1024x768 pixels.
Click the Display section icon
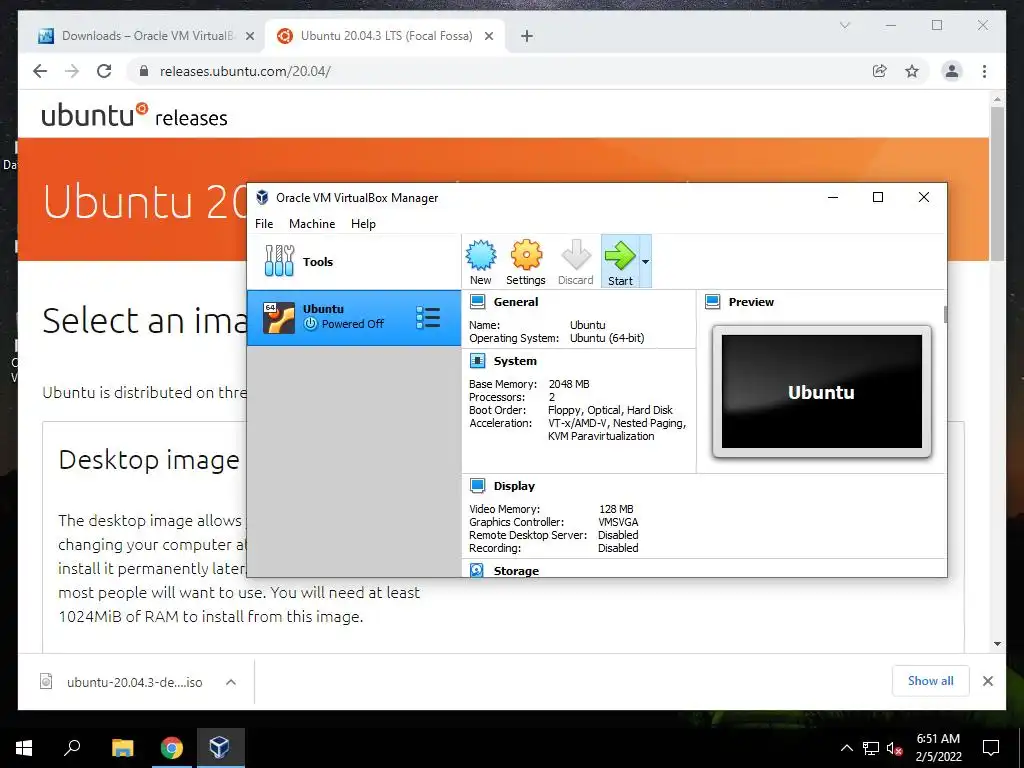point(477,485)
